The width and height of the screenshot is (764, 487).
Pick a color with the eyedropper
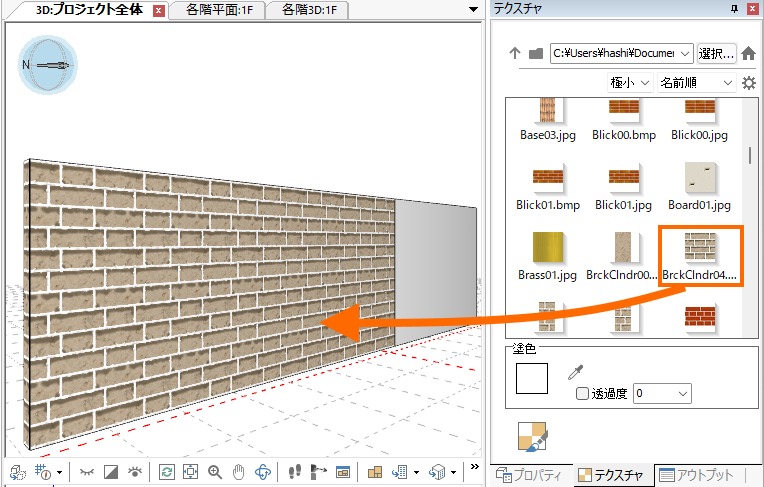(x=575, y=372)
